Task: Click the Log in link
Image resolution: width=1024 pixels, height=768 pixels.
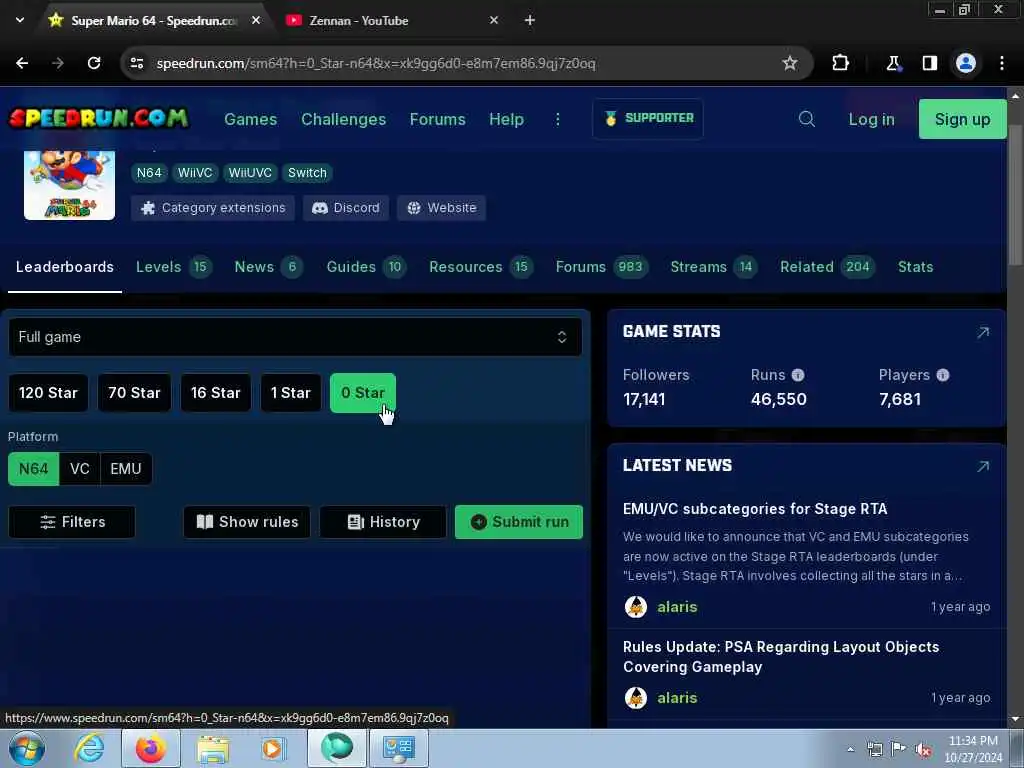Action: click(x=871, y=119)
